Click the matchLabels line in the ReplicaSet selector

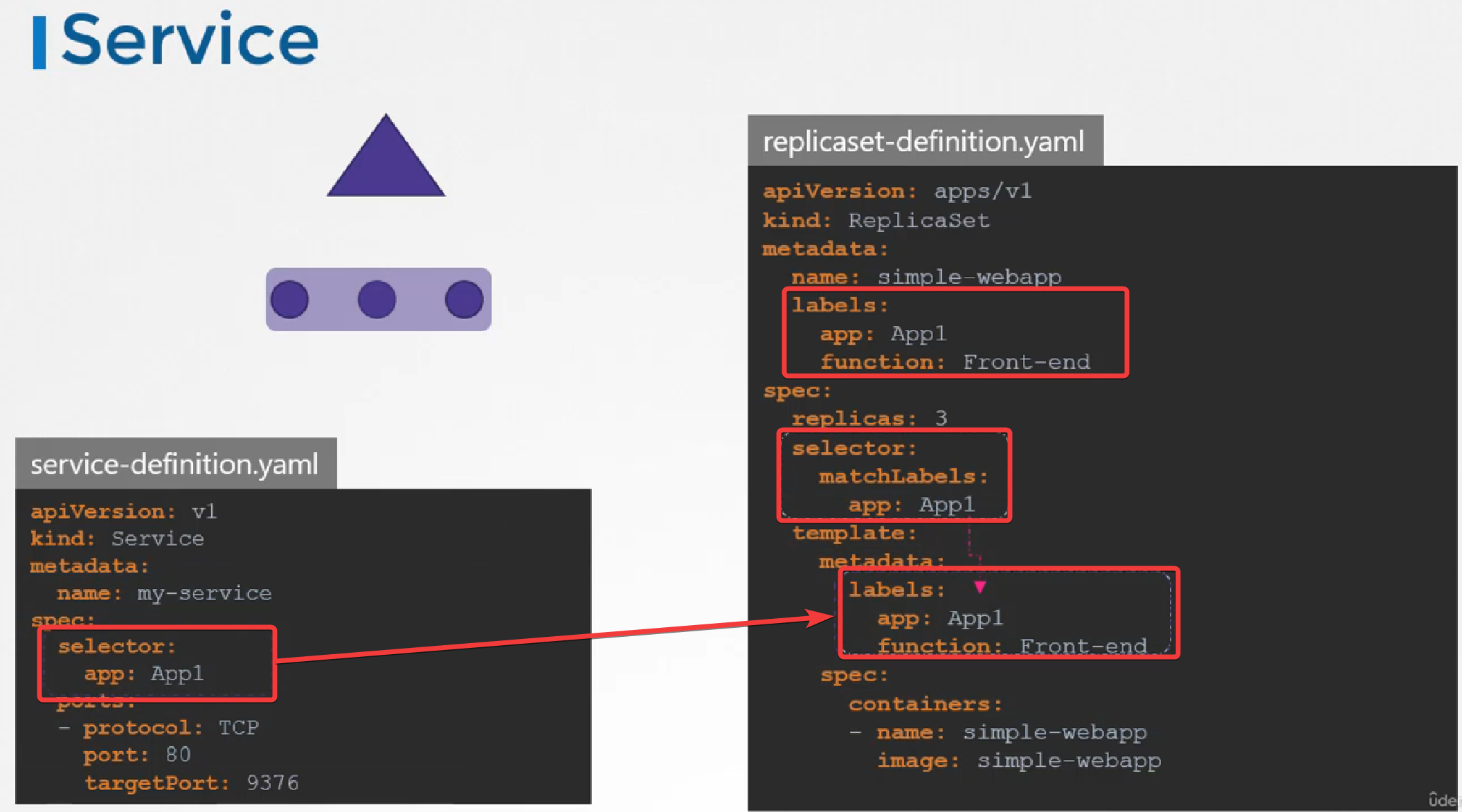903,476
